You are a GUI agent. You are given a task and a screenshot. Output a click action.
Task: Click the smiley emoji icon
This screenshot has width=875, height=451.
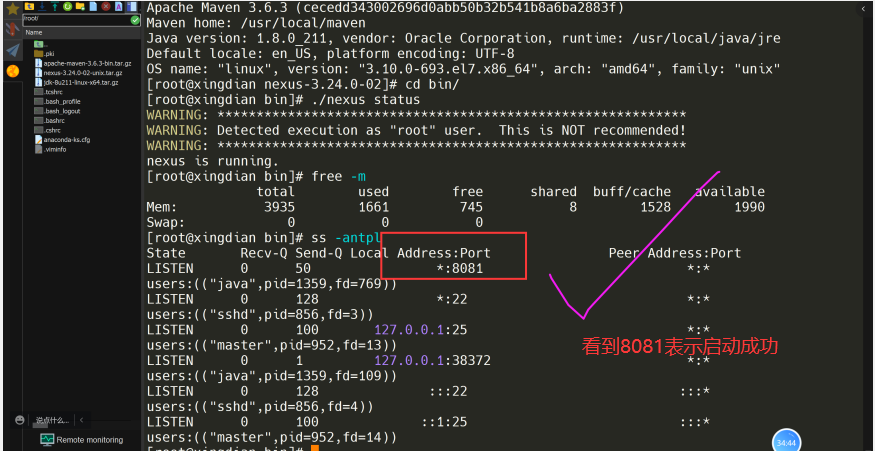pyautogui.click(x=20, y=420)
